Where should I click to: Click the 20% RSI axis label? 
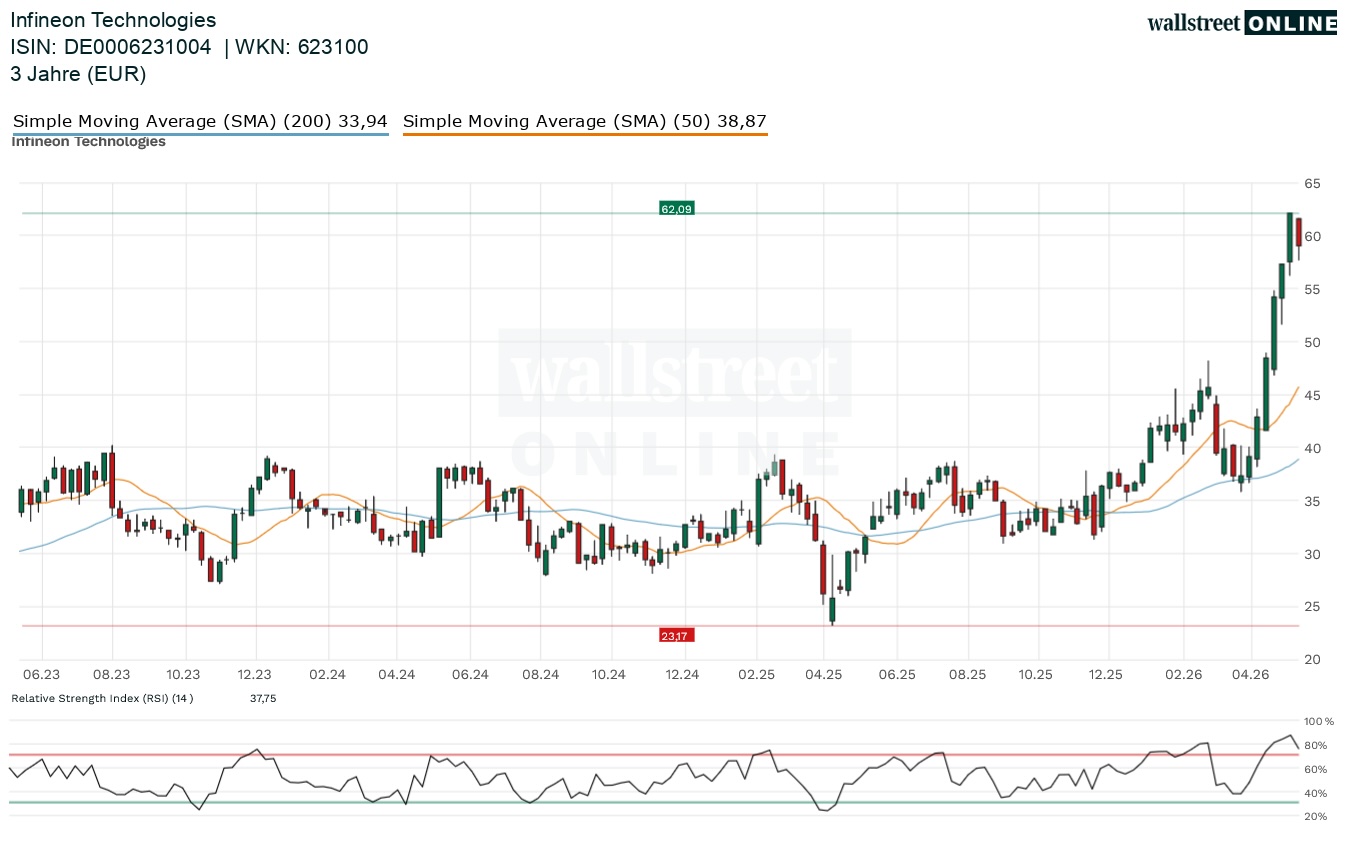tap(1316, 817)
